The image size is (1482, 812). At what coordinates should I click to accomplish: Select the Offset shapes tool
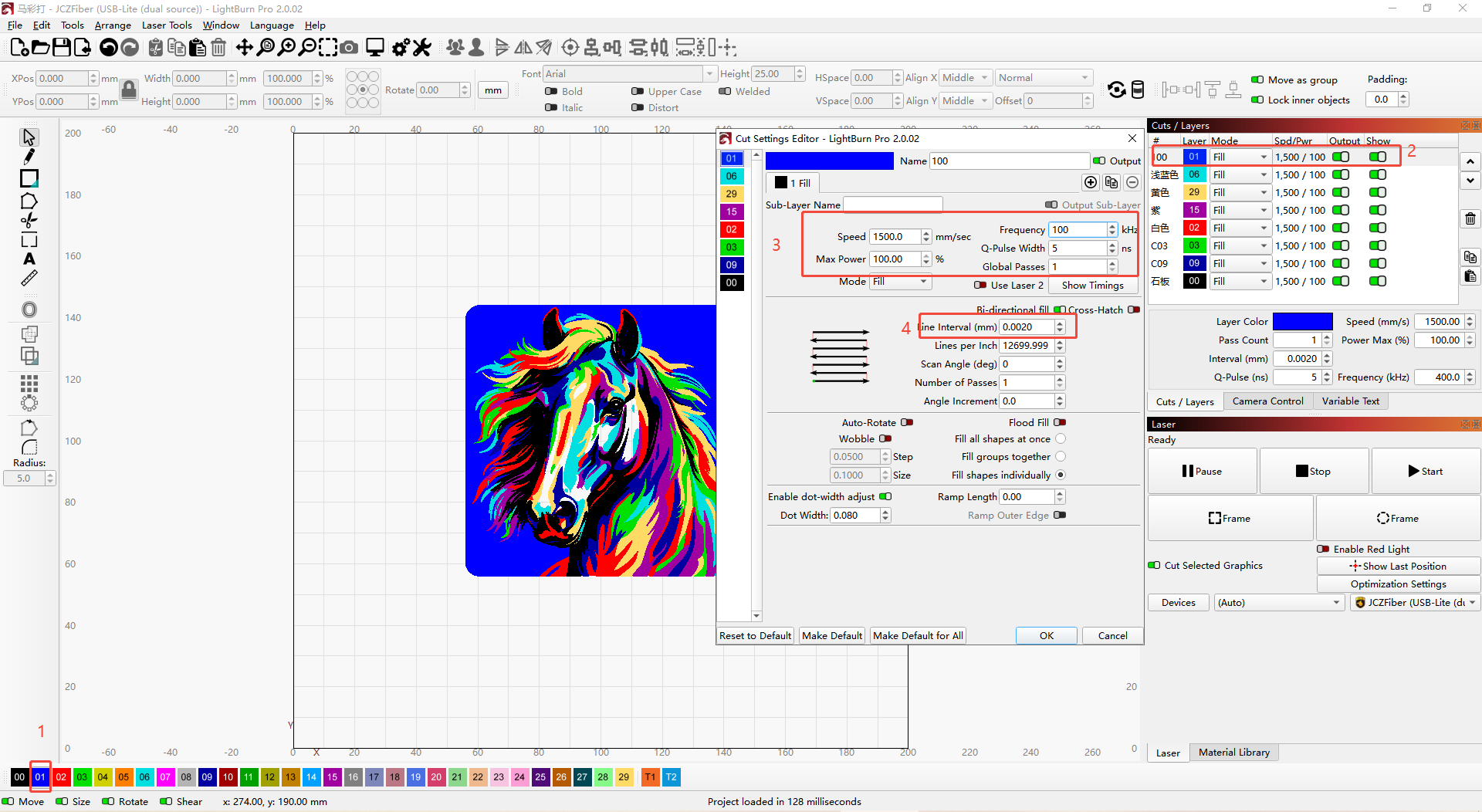click(29, 310)
